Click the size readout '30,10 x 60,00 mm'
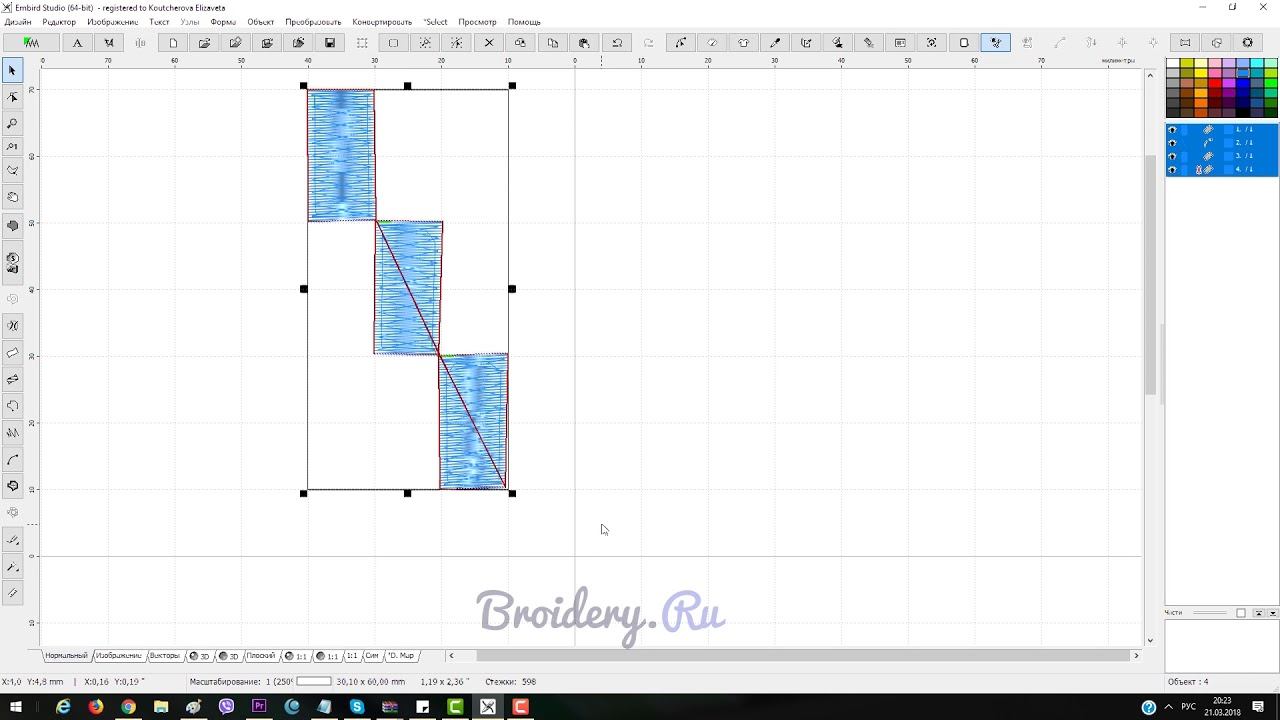The width and height of the screenshot is (1280, 720). tap(371, 682)
